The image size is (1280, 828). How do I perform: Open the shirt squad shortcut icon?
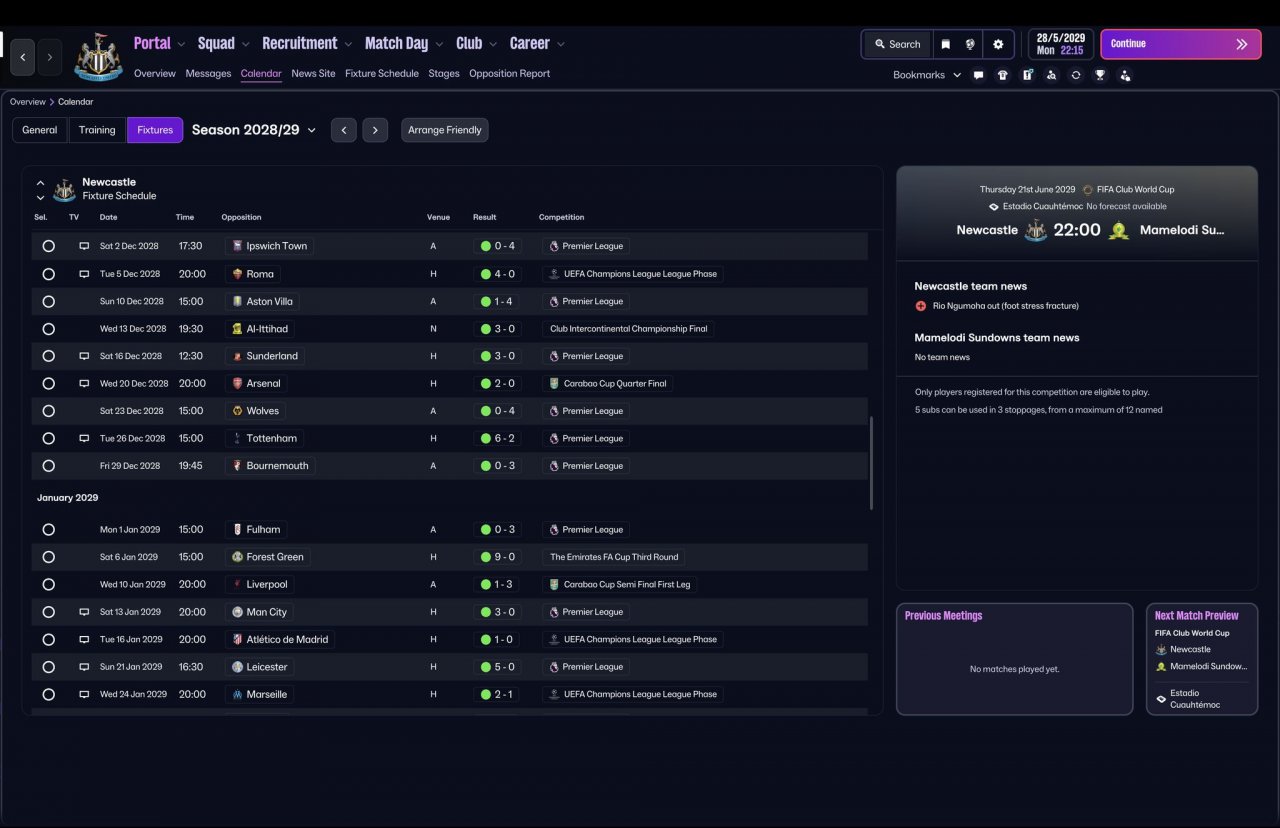pos(1003,75)
